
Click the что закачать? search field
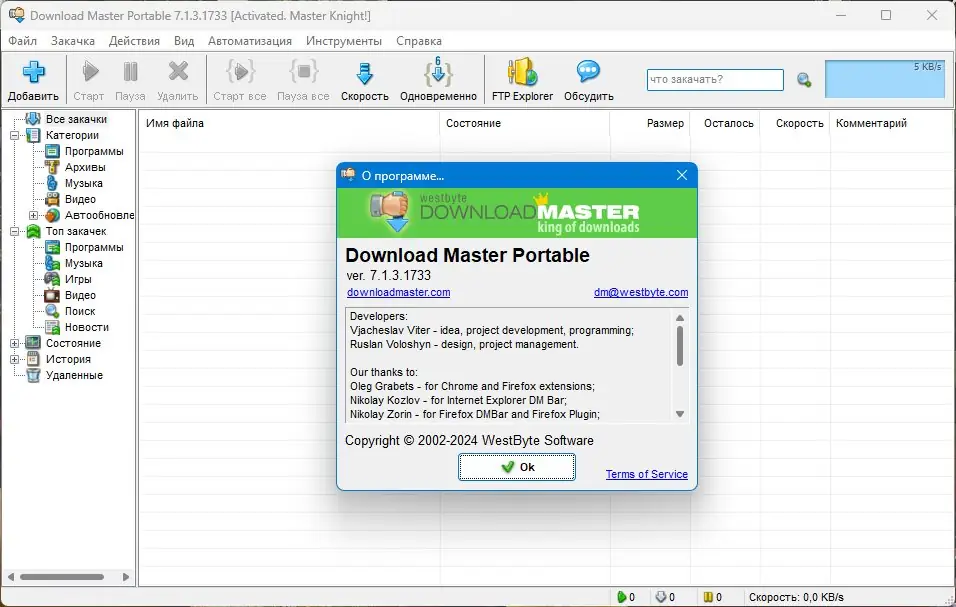[x=715, y=80]
